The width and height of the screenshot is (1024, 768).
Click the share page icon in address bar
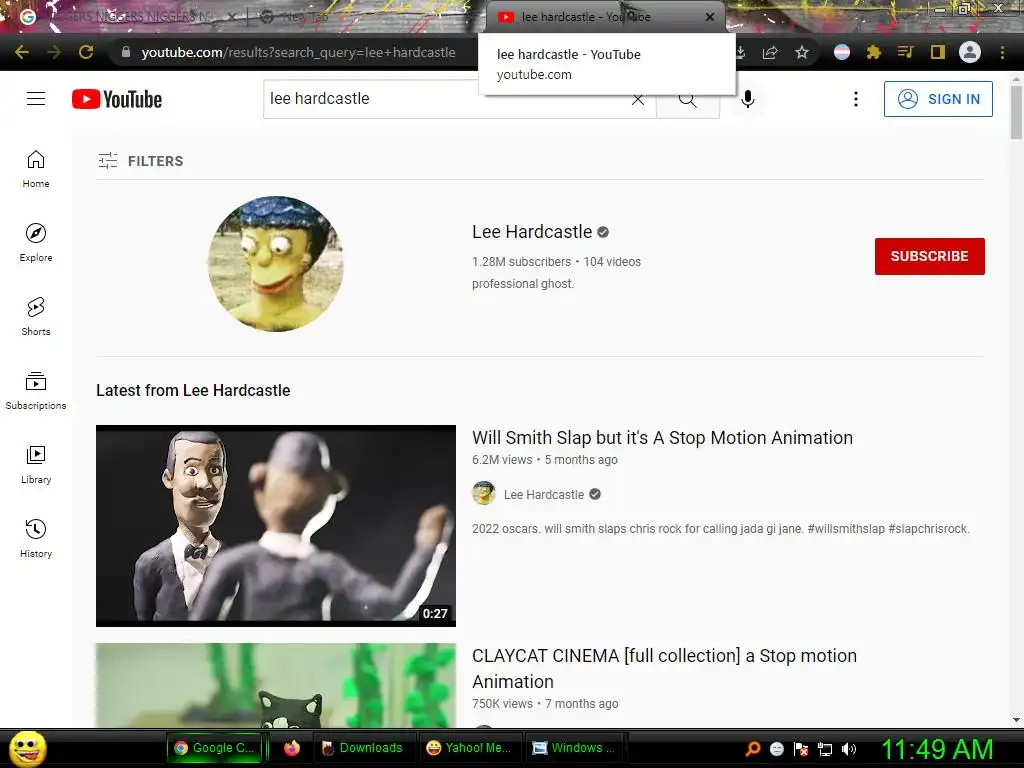771,52
